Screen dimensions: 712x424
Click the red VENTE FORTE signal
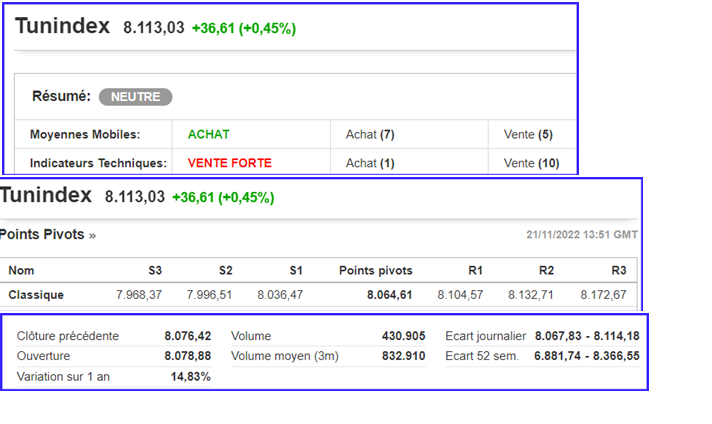click(x=229, y=163)
